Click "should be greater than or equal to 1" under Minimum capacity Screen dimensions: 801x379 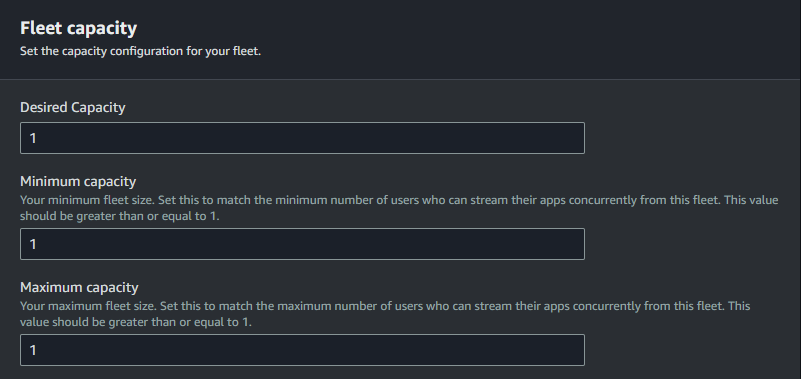point(120,216)
